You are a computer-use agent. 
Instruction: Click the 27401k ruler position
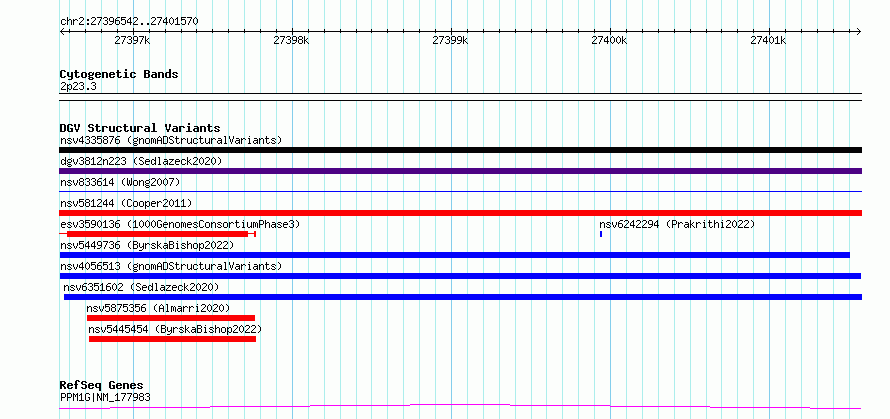pyautogui.click(x=767, y=40)
